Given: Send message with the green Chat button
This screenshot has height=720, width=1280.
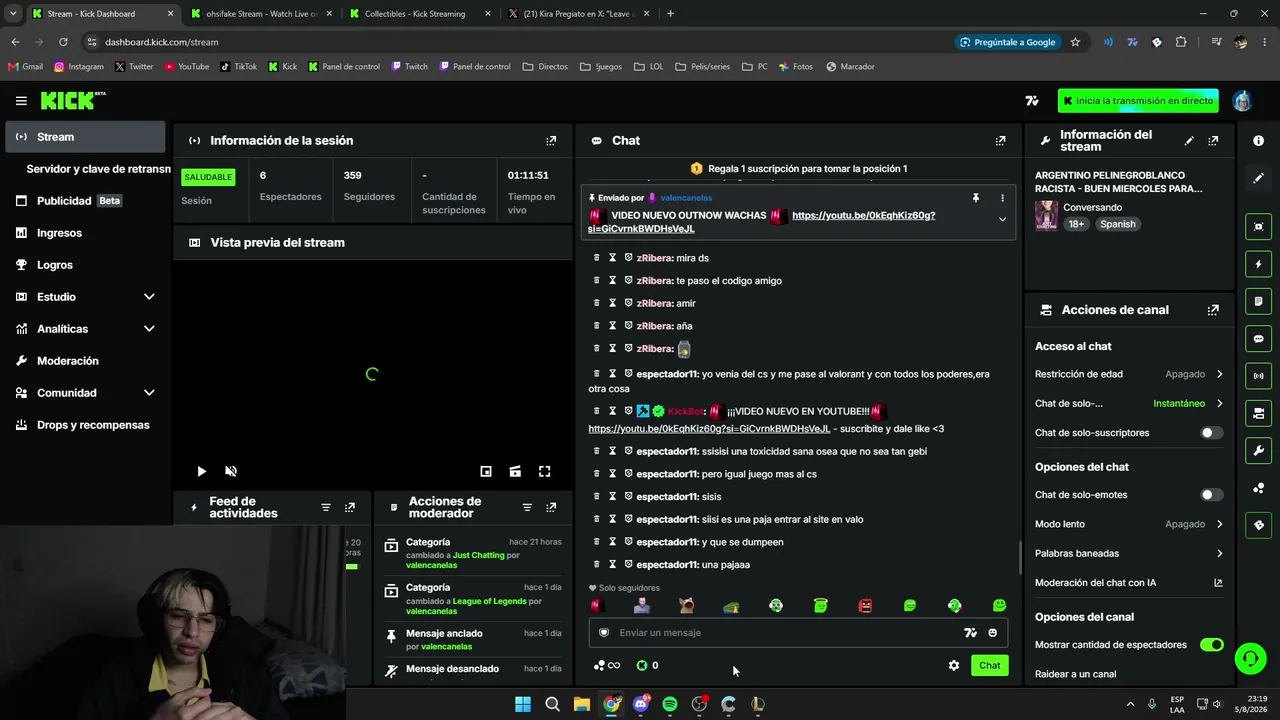Looking at the screenshot, I should (989, 666).
